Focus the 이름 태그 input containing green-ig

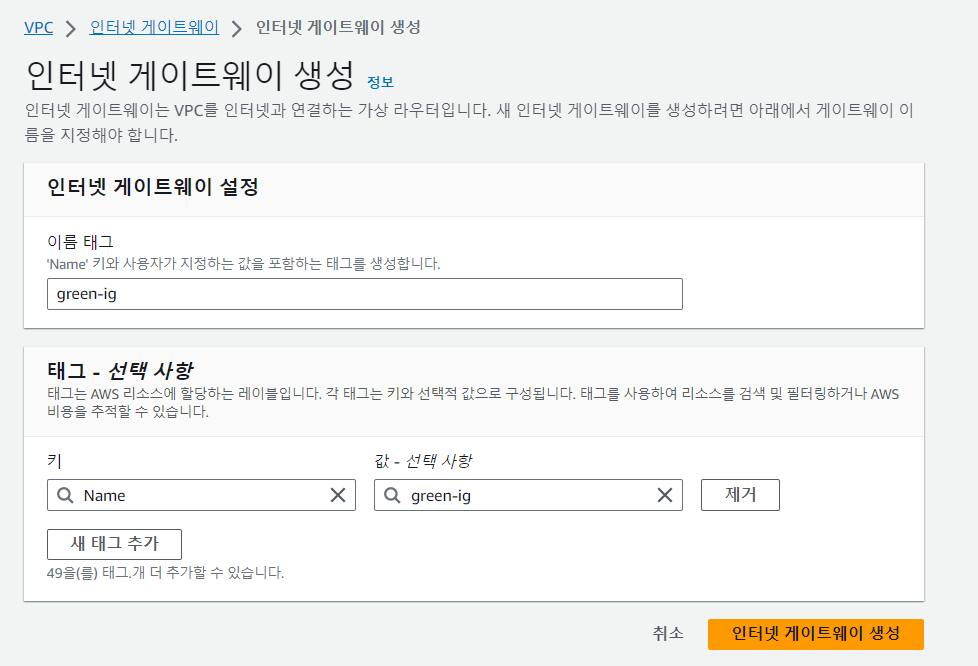pyautogui.click(x=365, y=294)
